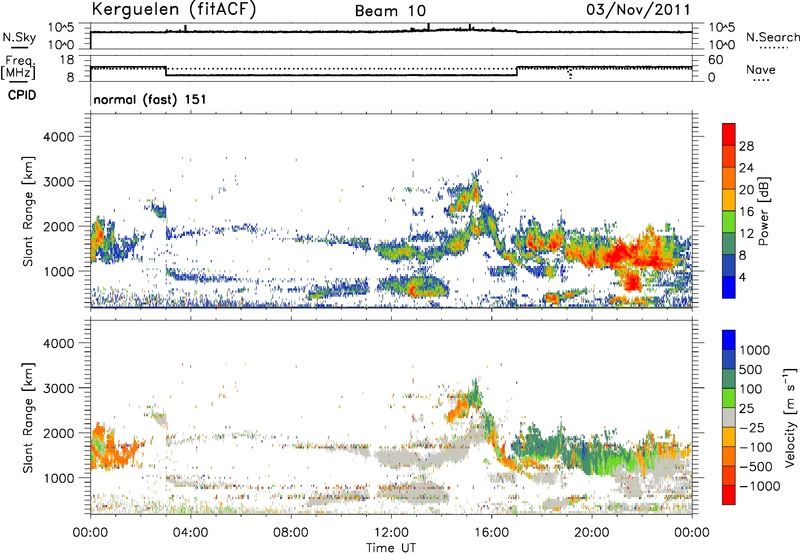Click the "100" label on the Velocity colorbar
The image size is (800, 554).
750,389
